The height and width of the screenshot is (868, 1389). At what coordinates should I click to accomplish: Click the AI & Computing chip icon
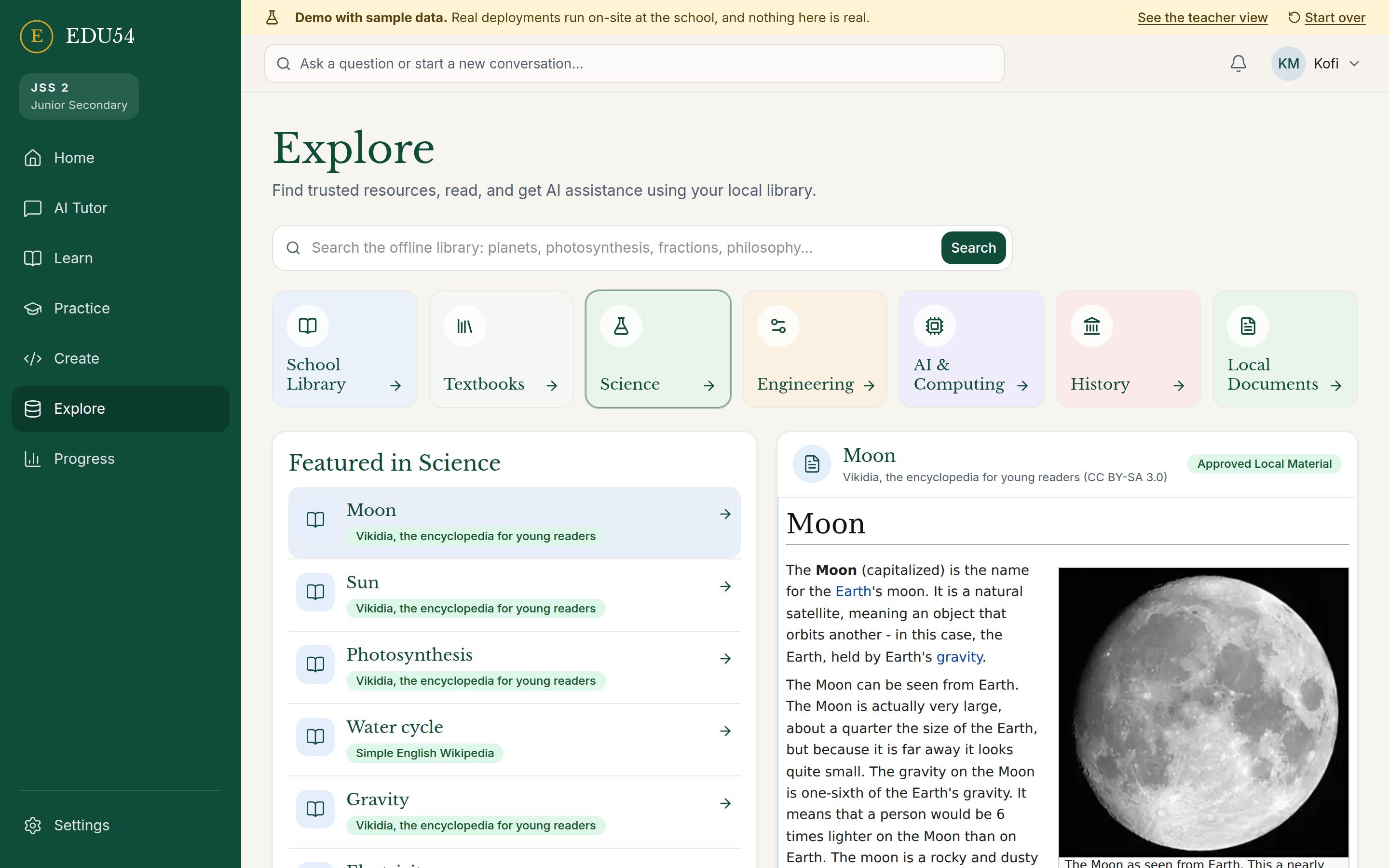point(934,326)
